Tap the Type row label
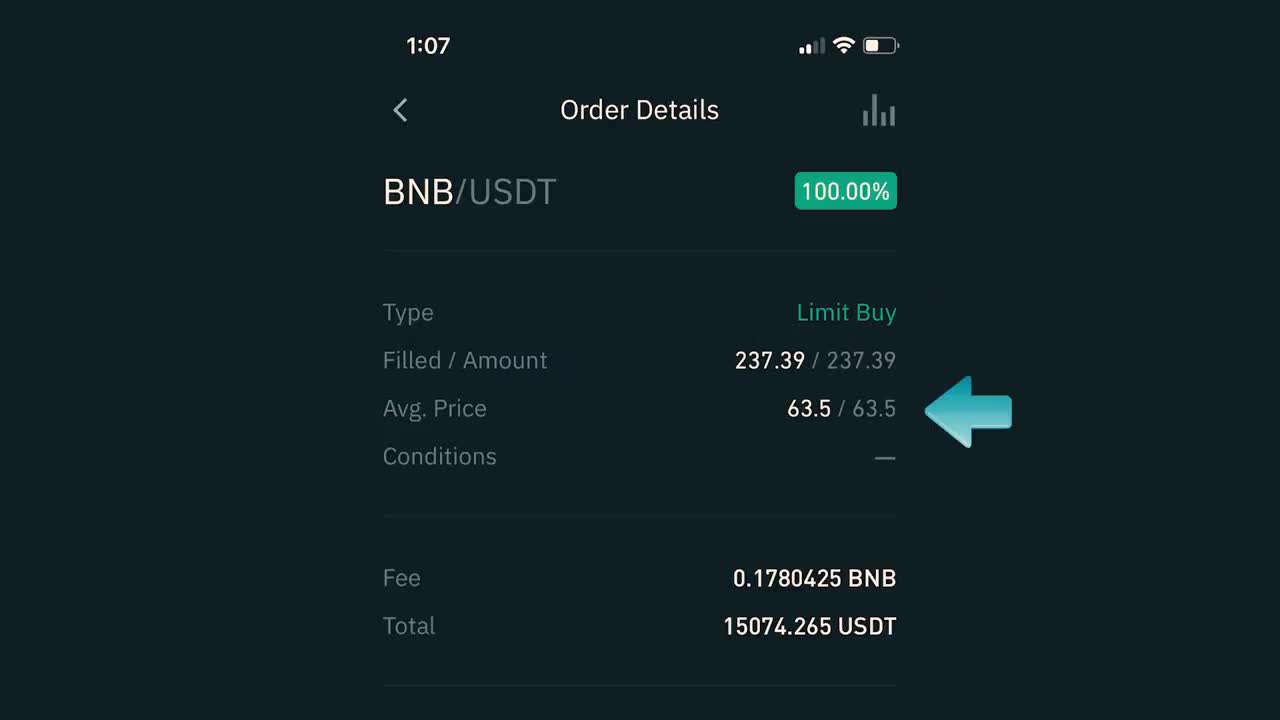The image size is (1280, 720). pyautogui.click(x=408, y=312)
